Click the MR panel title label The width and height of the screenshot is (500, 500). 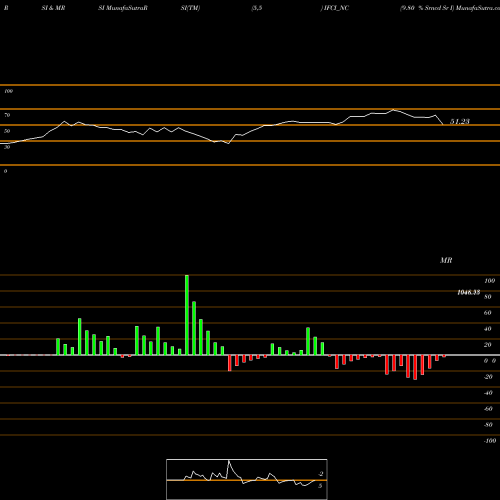[x=446, y=260]
